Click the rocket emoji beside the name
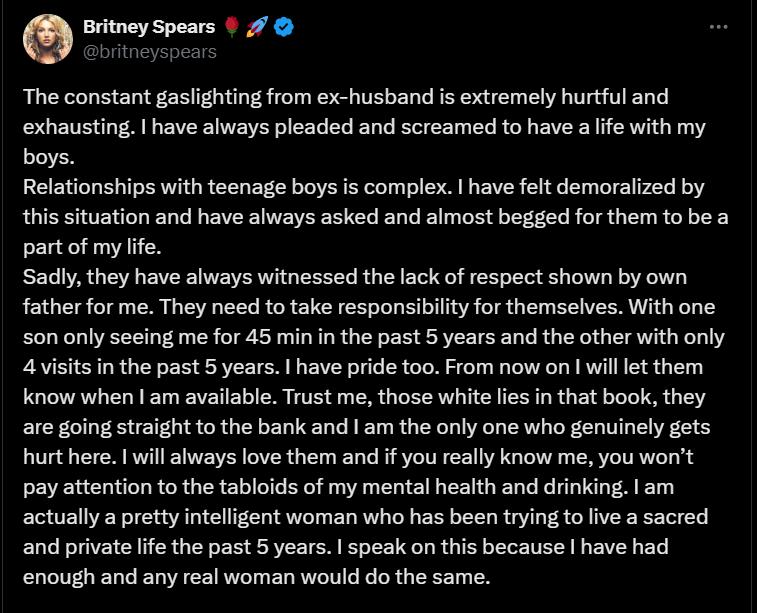This screenshot has height=613, width=757. pyautogui.click(x=260, y=28)
